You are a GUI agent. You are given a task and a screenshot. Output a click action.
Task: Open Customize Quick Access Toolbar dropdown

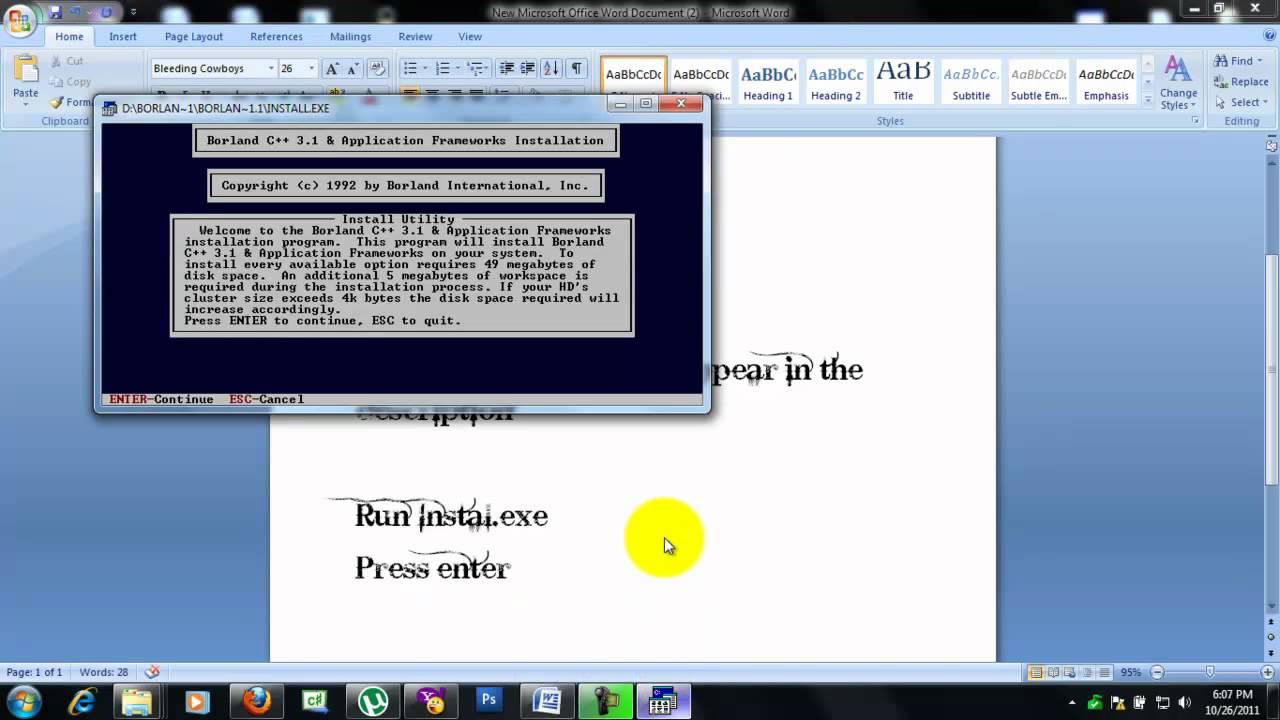pos(134,13)
